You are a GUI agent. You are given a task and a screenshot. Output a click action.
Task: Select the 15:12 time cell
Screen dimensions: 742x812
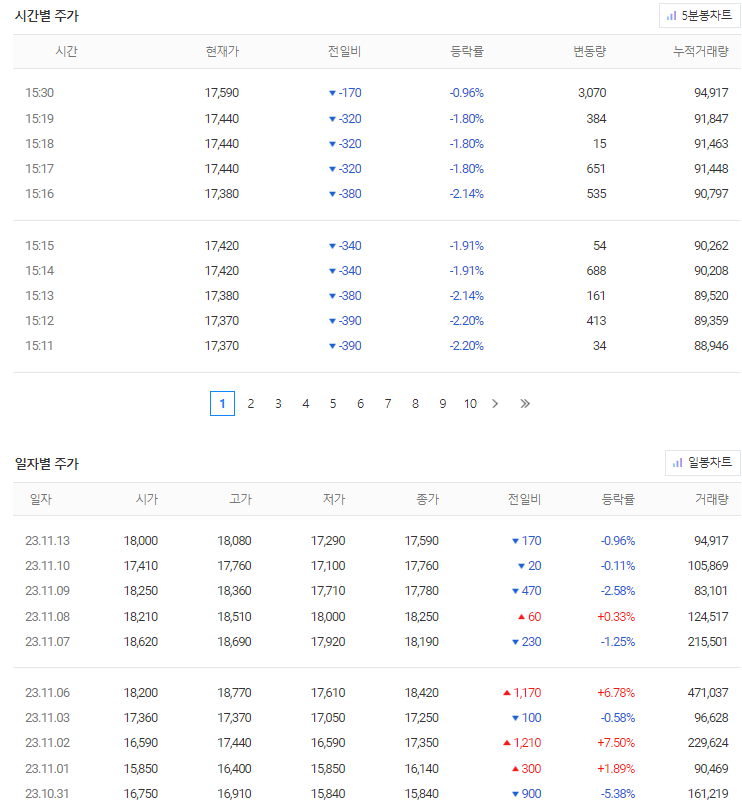click(x=39, y=321)
